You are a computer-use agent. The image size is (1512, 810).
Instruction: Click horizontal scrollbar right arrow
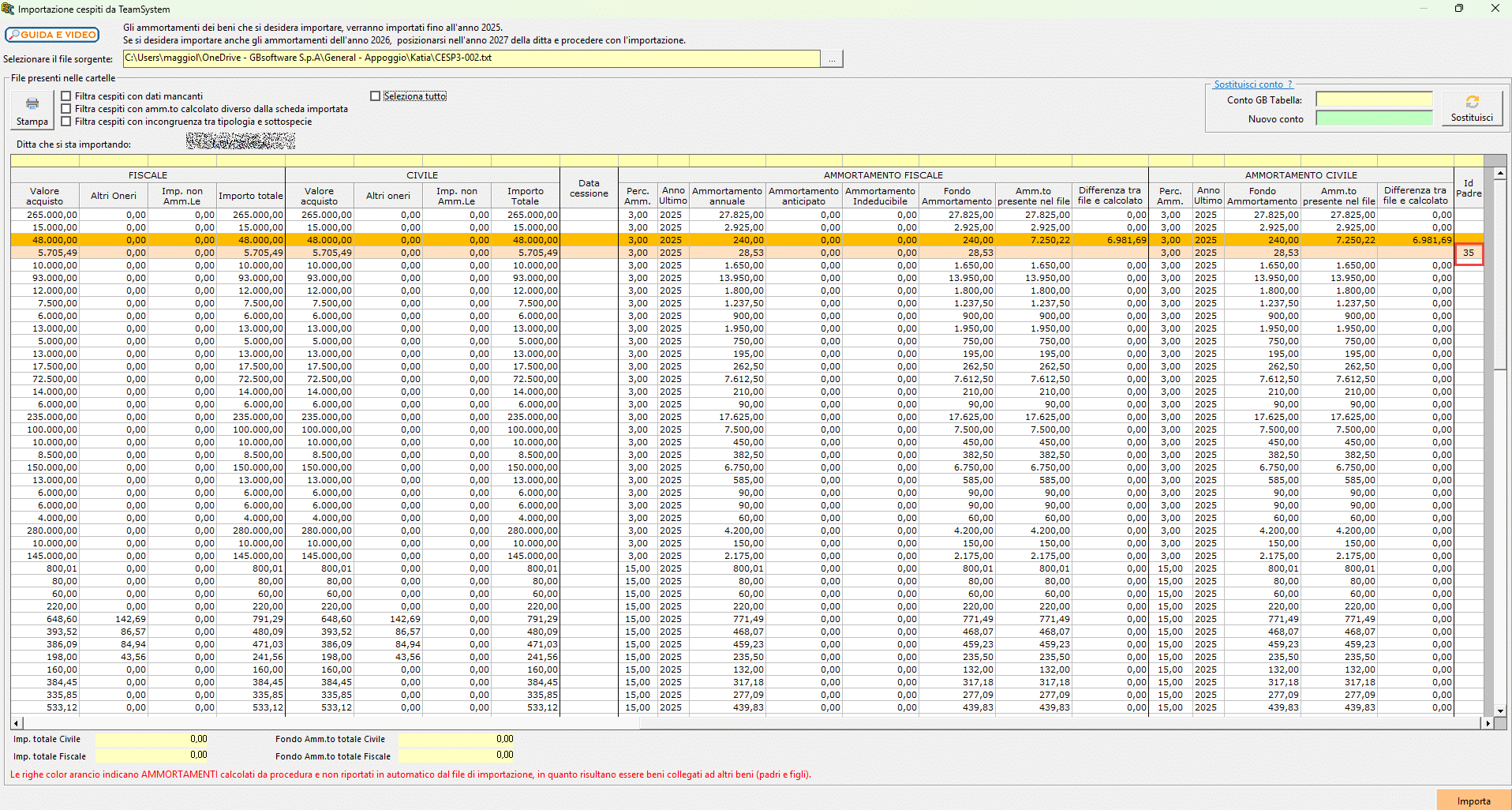click(x=1488, y=723)
